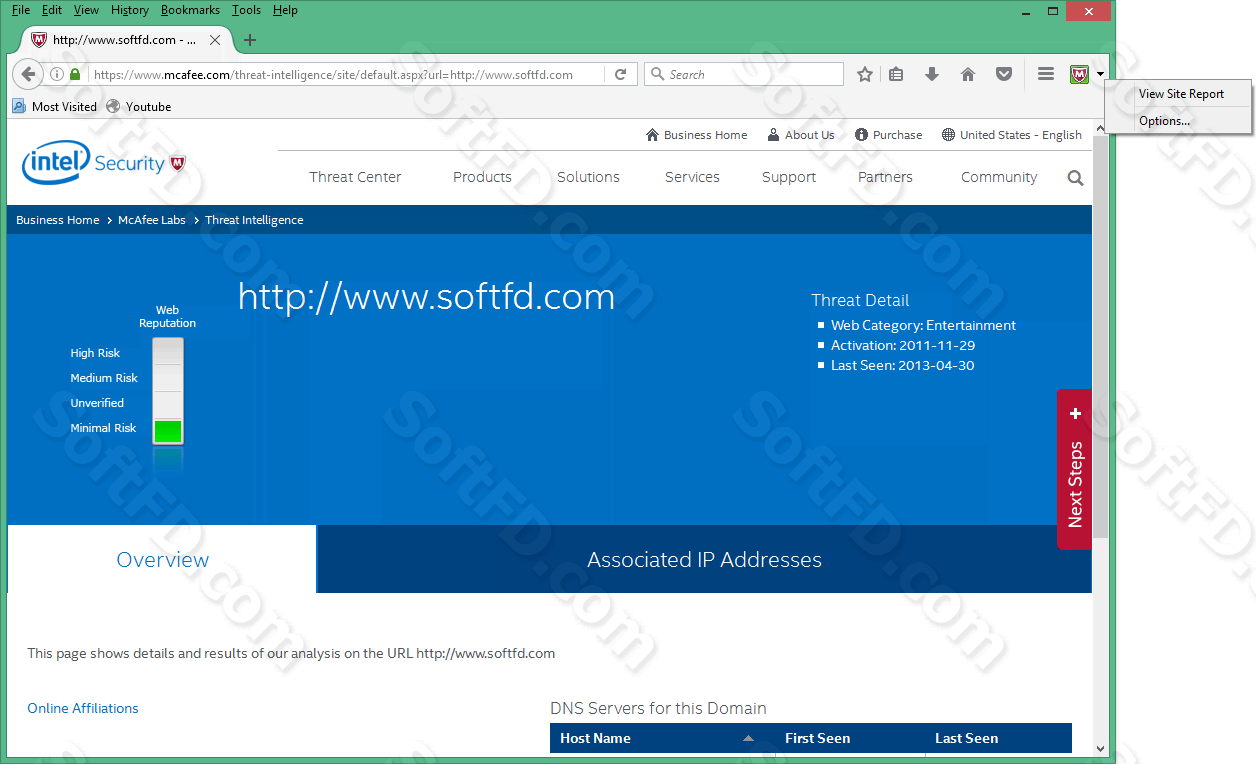Click the vertical scrollbar thumb
This screenshot has height=764, width=1256.
tap(1100, 338)
